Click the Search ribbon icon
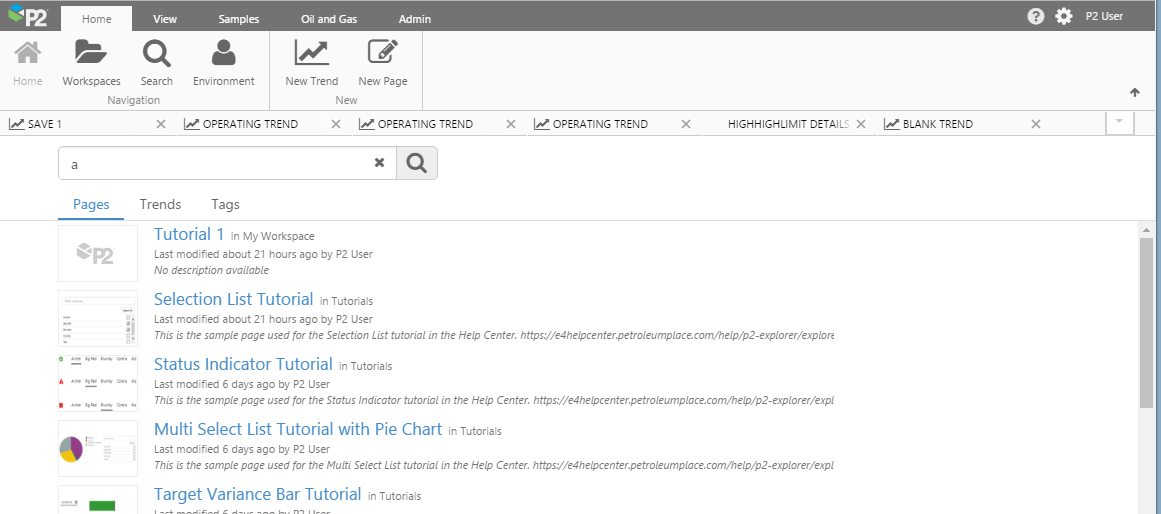This screenshot has width=1161, height=514. click(156, 54)
